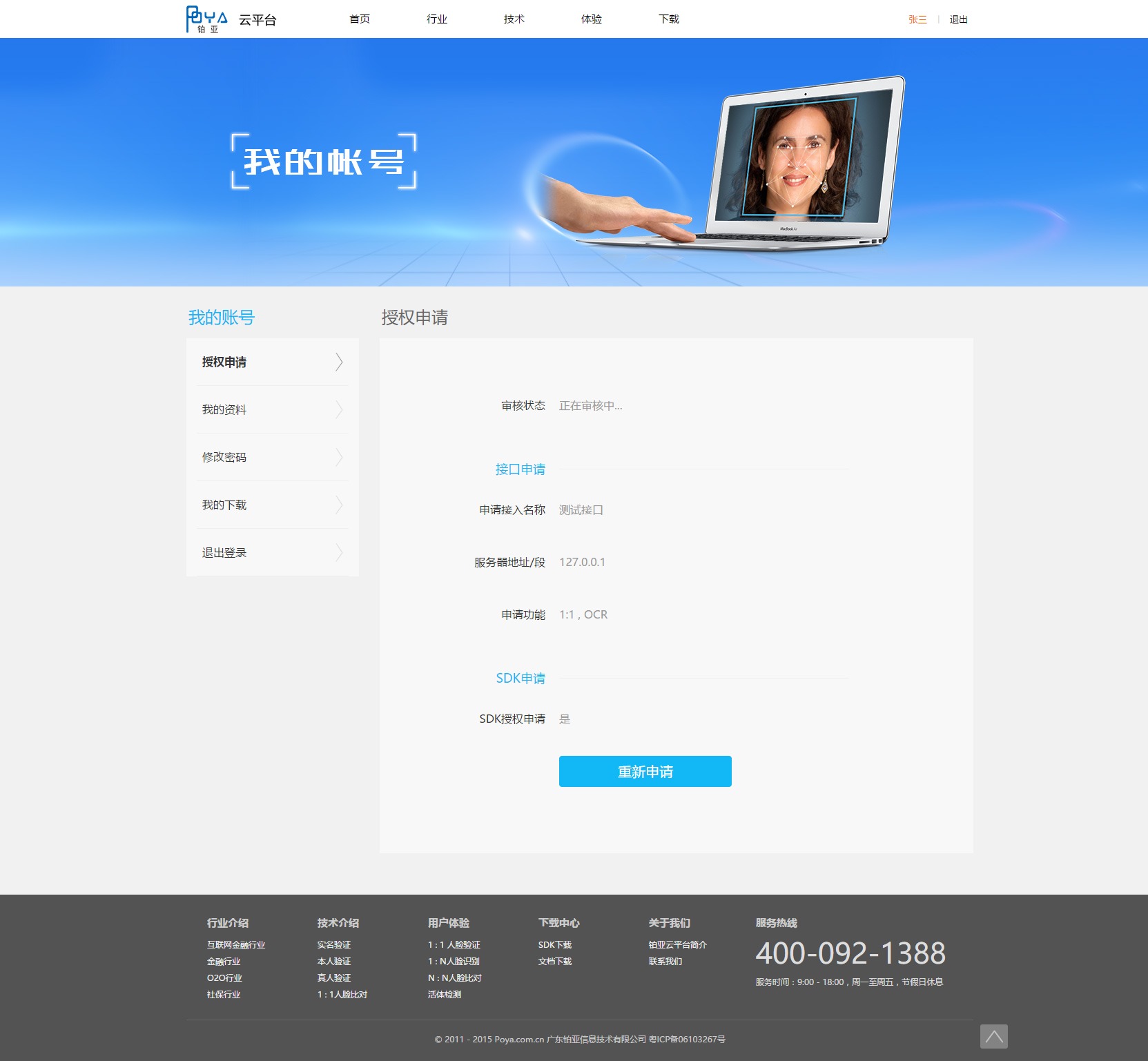Click chevron arrow next to 我的下载
This screenshot has width=1148, height=1061.
point(339,505)
